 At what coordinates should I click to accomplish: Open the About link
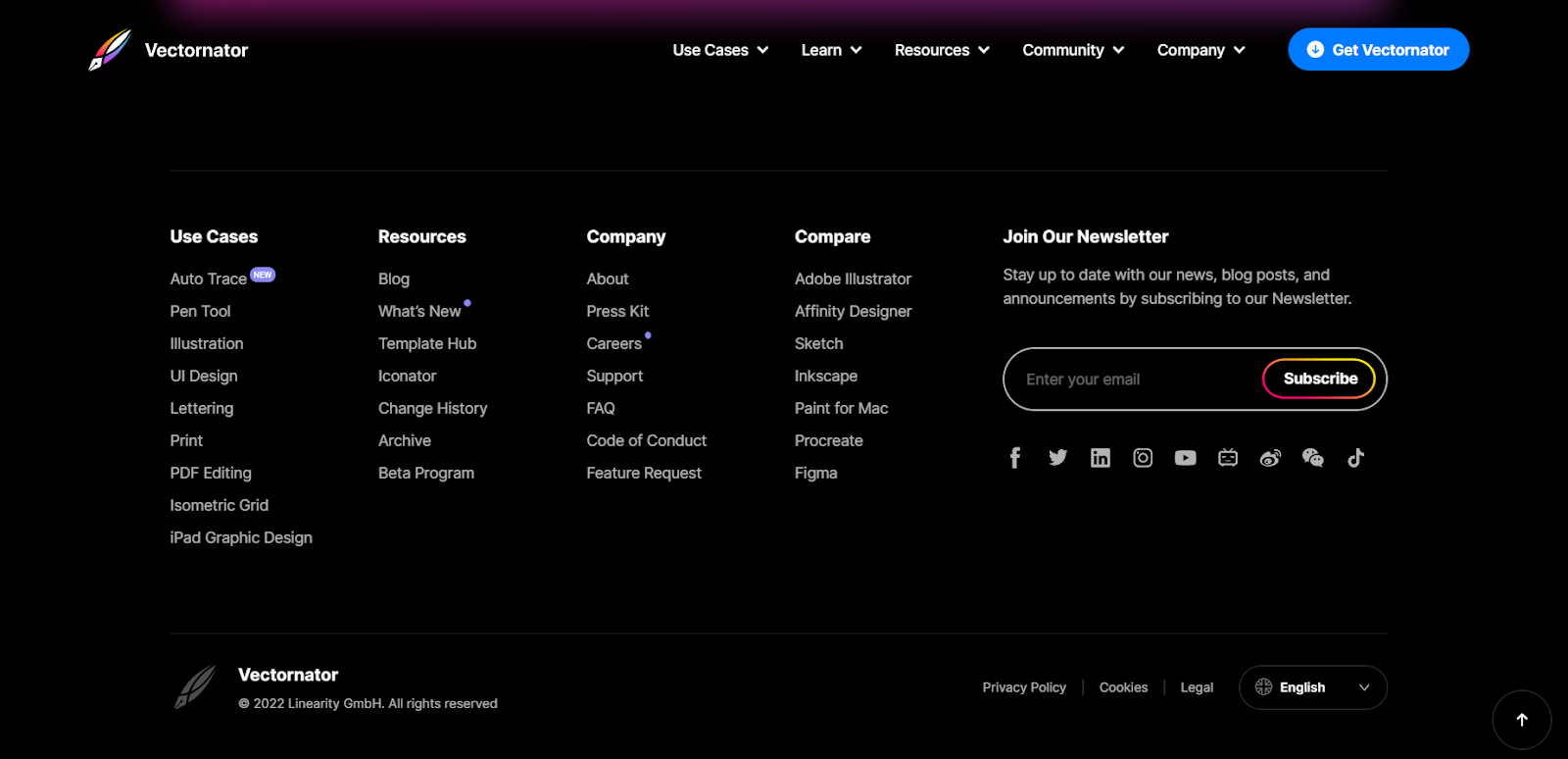click(x=608, y=279)
